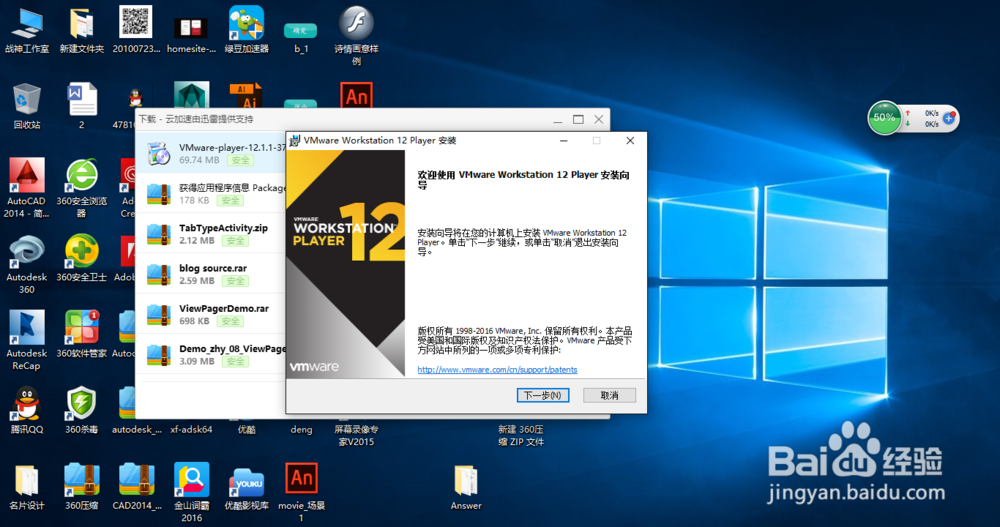Open the movie_场景 1 Animate file
The width and height of the screenshot is (1000, 527).
[301, 492]
